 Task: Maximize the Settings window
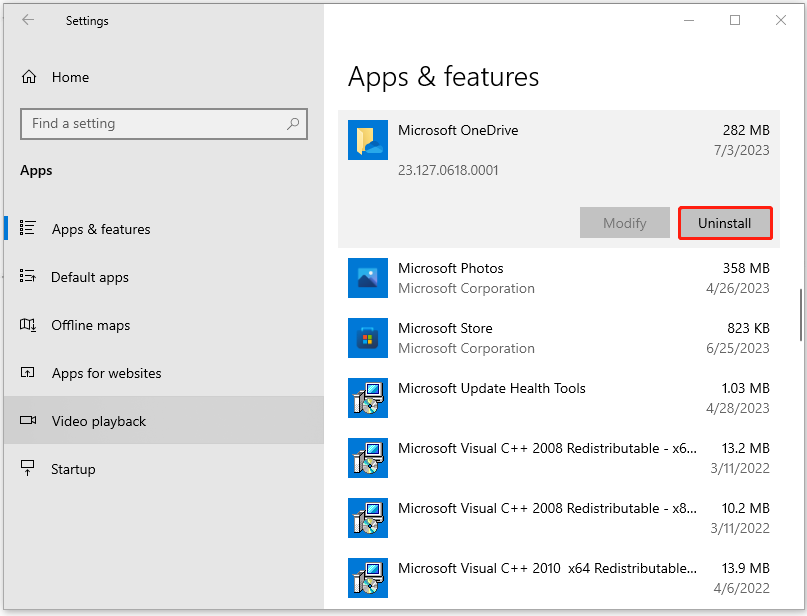coord(735,20)
